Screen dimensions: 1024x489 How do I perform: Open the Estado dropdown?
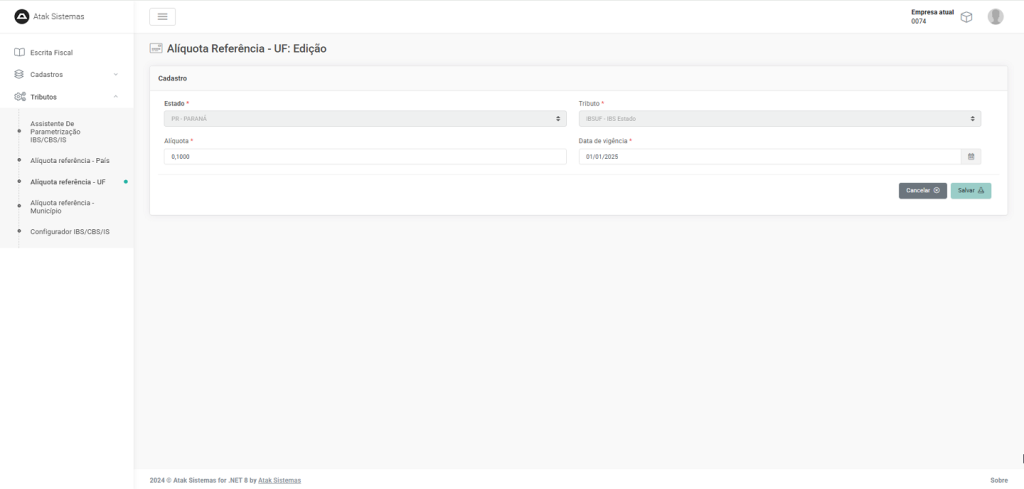365,119
